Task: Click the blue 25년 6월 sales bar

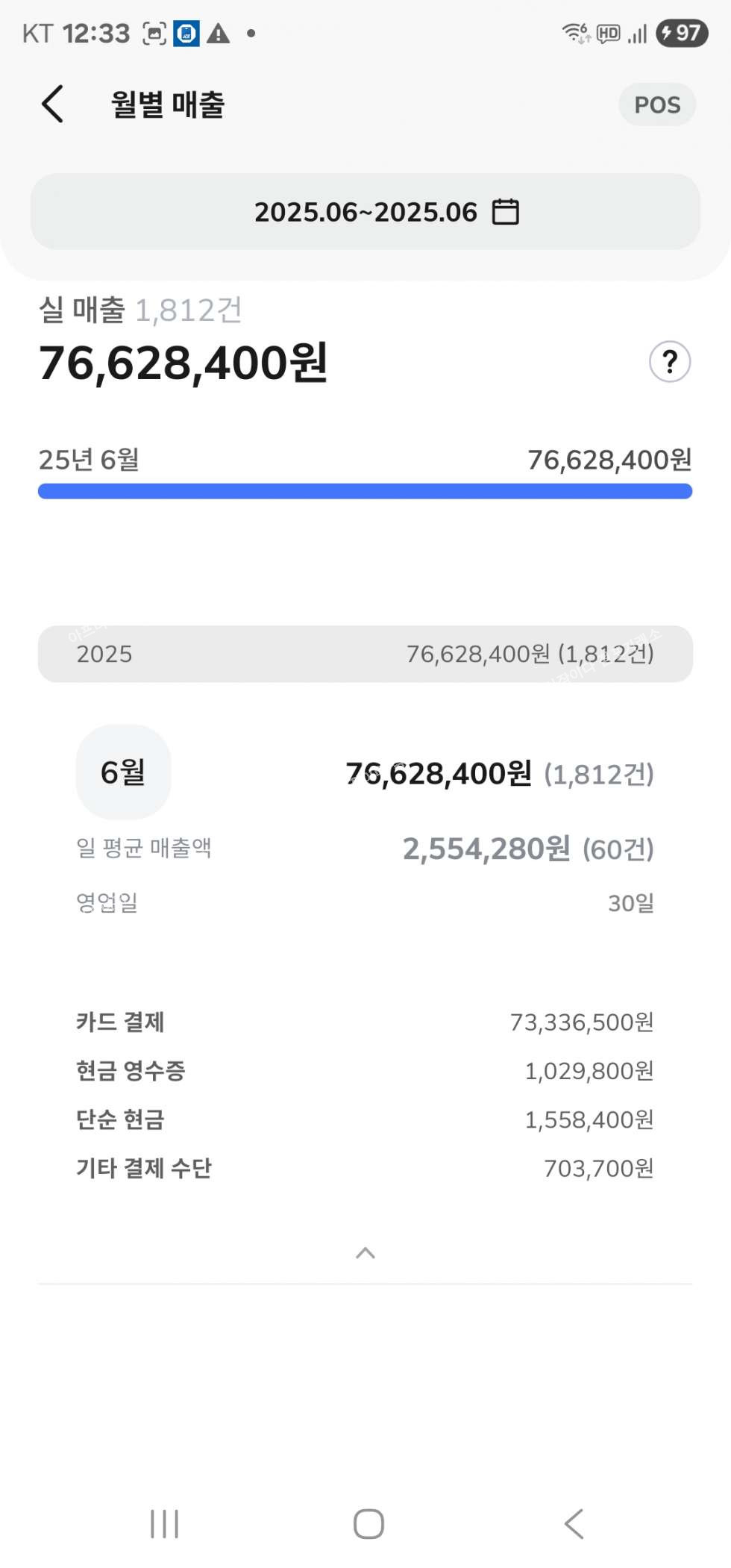Action: (365, 491)
